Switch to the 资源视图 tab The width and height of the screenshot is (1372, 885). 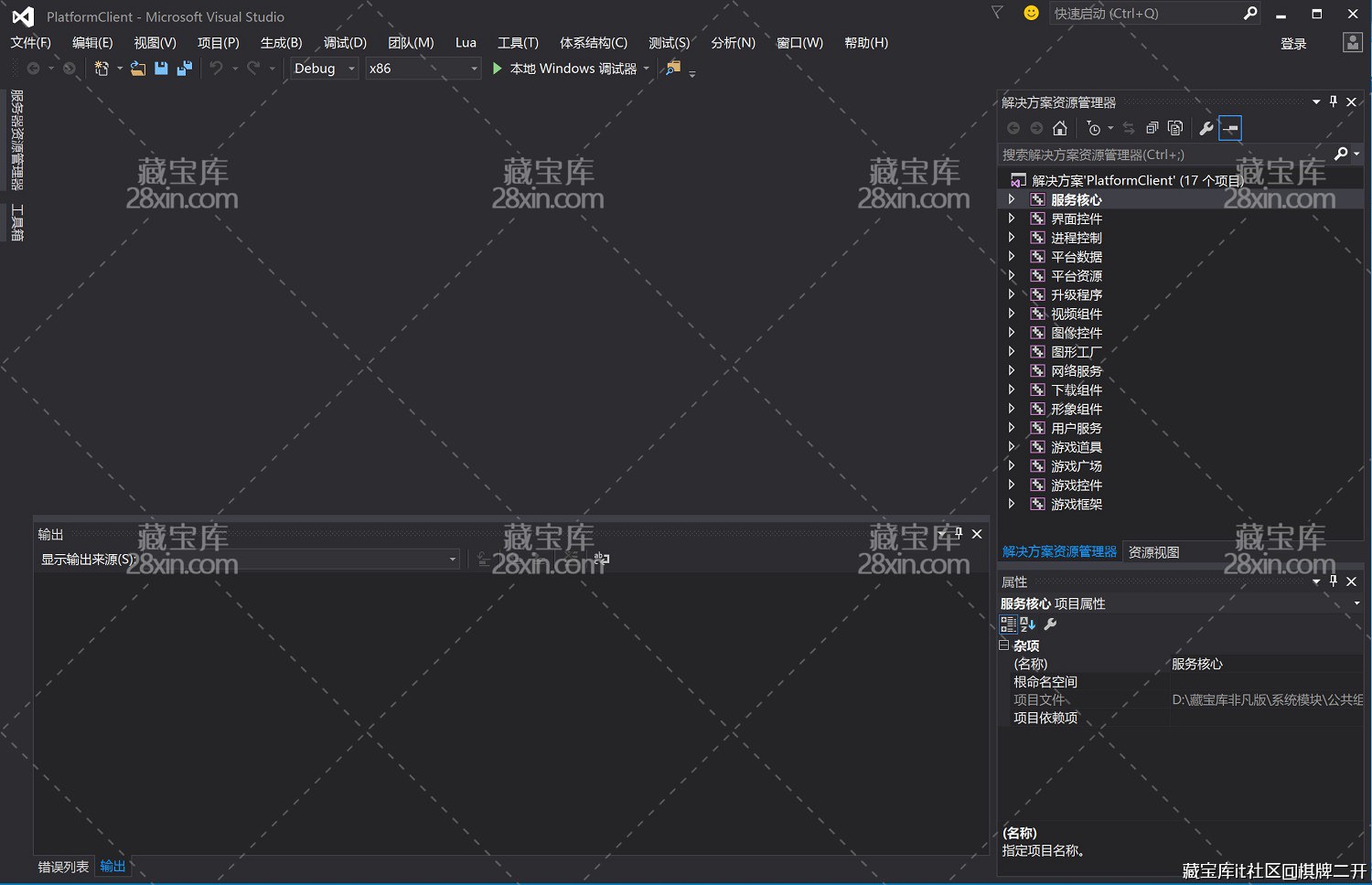(1153, 552)
